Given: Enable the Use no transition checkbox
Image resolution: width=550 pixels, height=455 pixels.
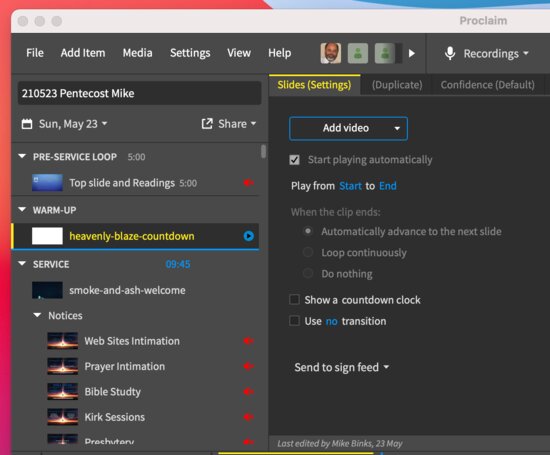Looking at the screenshot, I should click(294, 321).
